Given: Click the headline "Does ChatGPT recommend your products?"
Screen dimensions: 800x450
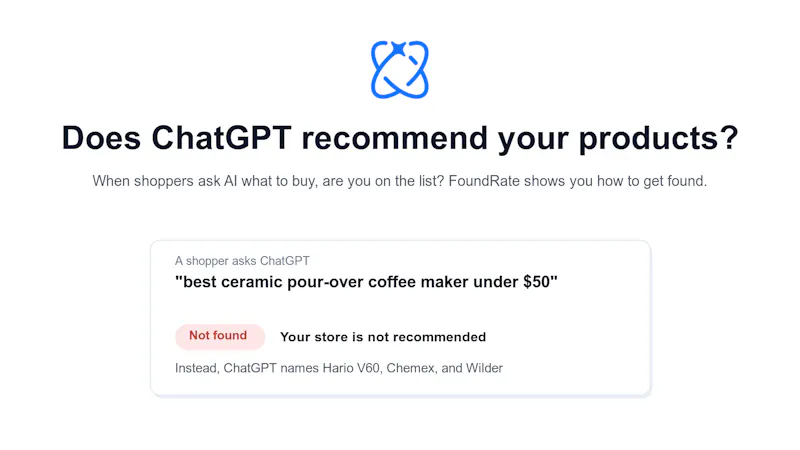Looking at the screenshot, I should 400,138.
